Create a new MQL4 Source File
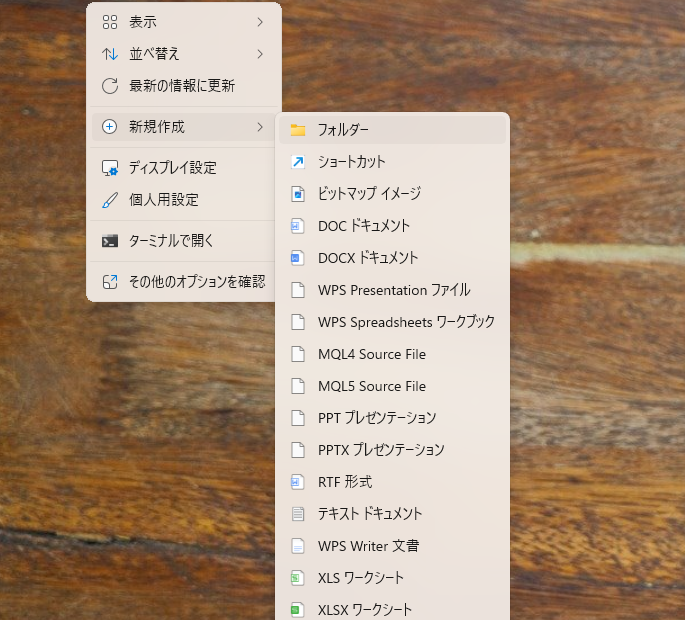 392,354
